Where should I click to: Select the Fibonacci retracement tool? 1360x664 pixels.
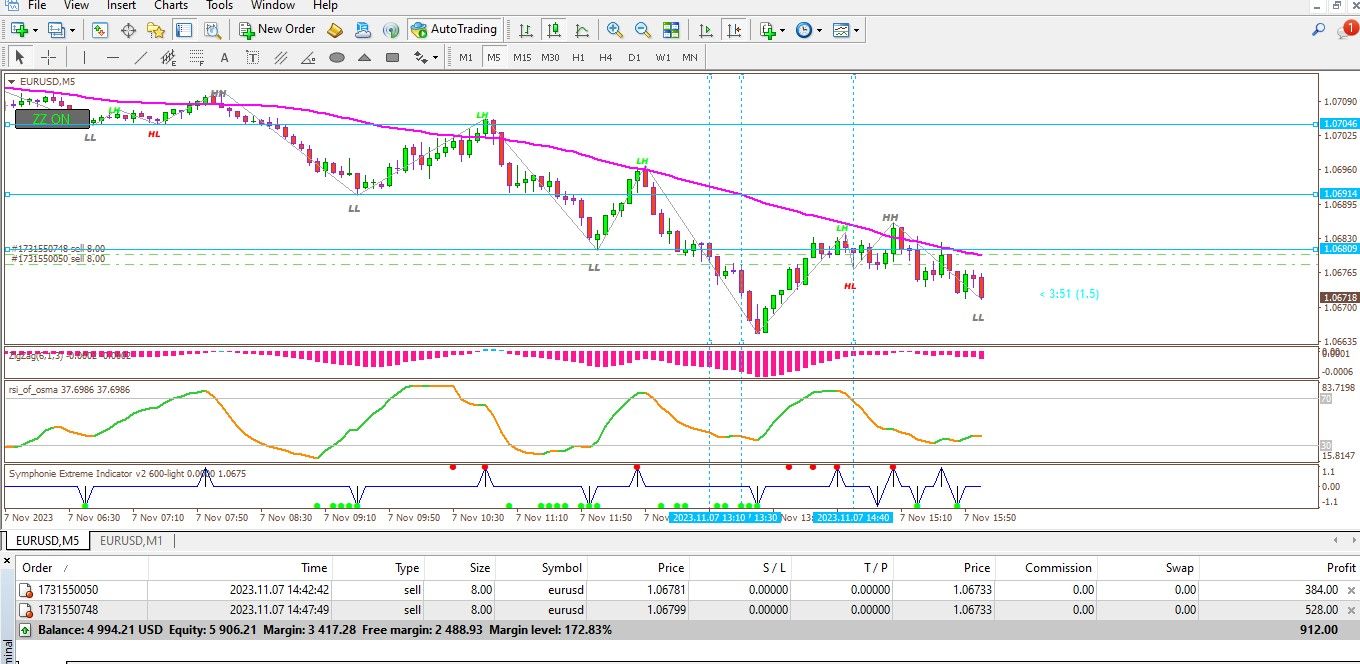196,57
